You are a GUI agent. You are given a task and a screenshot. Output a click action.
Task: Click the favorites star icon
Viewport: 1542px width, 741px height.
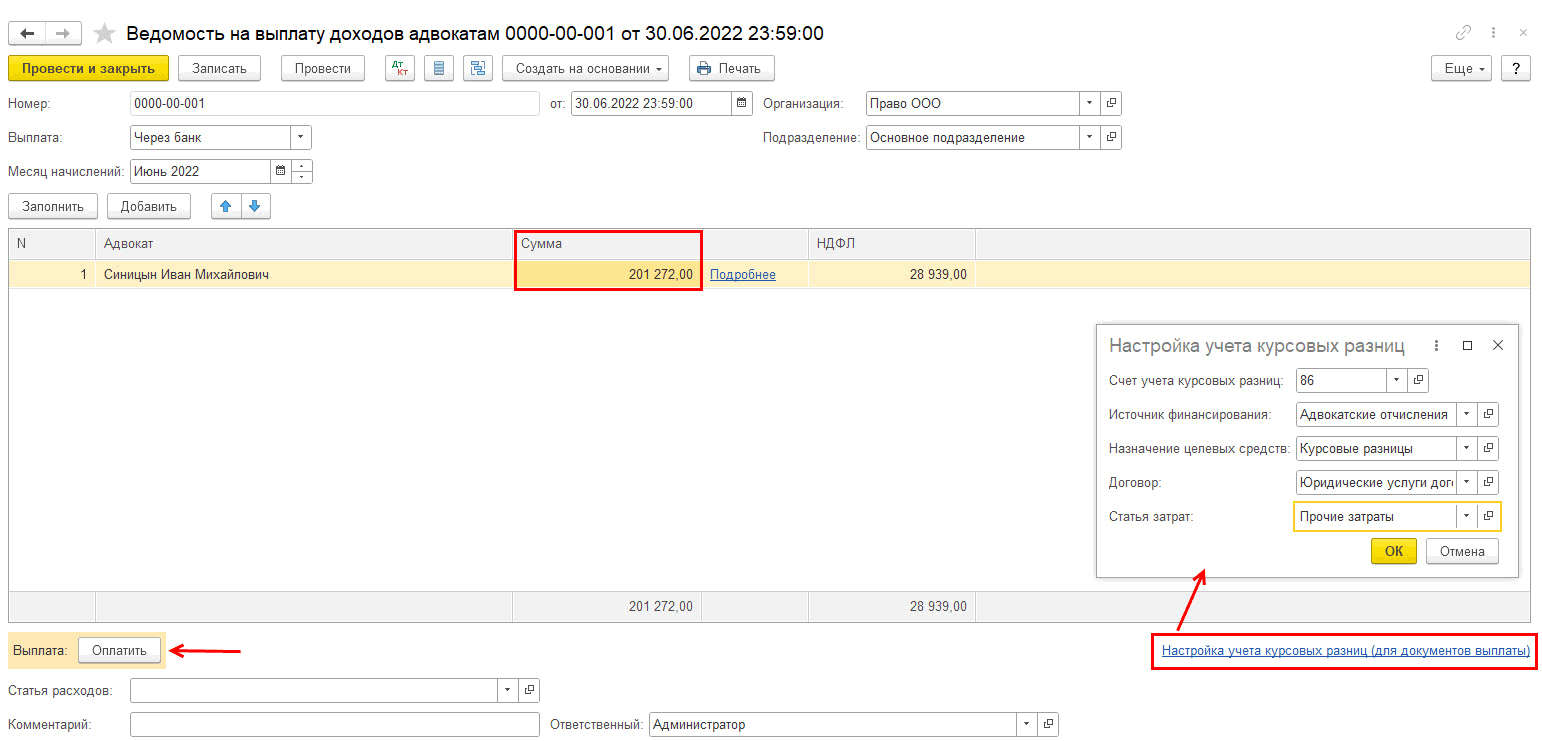click(x=104, y=34)
